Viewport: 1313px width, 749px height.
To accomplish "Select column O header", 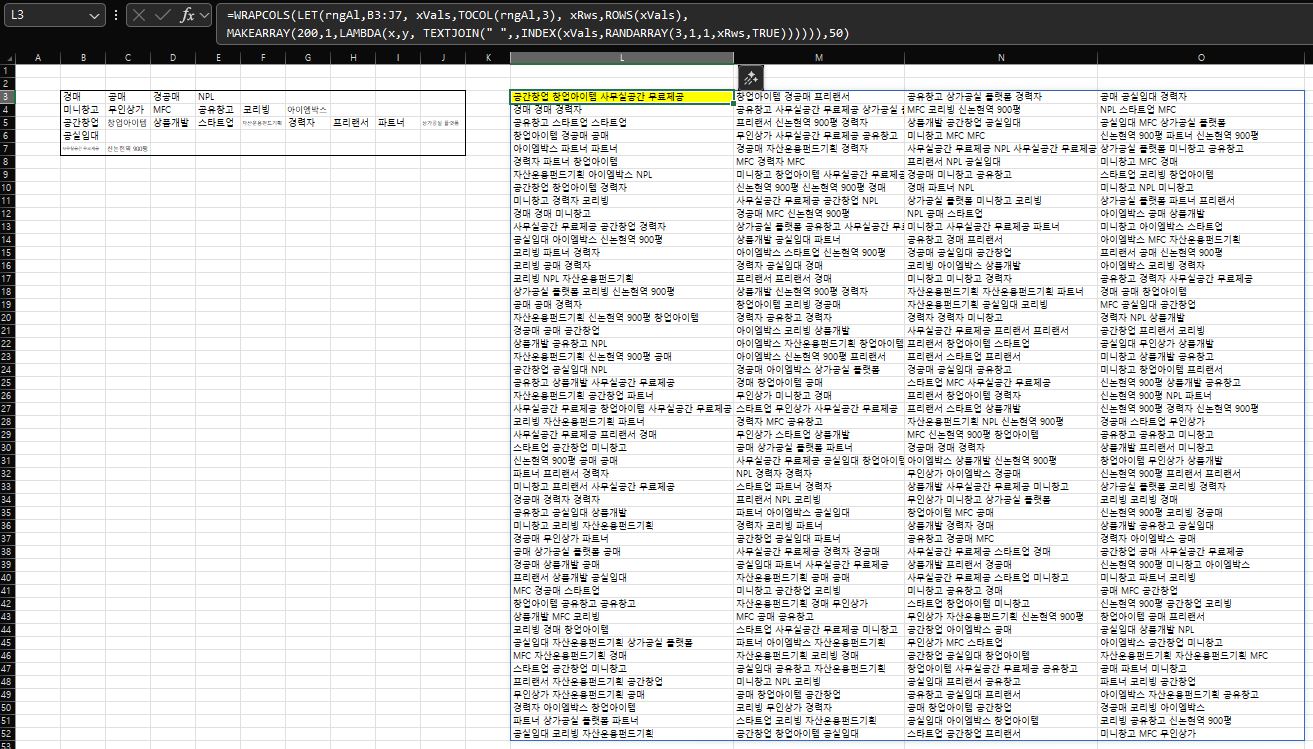I will coord(1200,58).
